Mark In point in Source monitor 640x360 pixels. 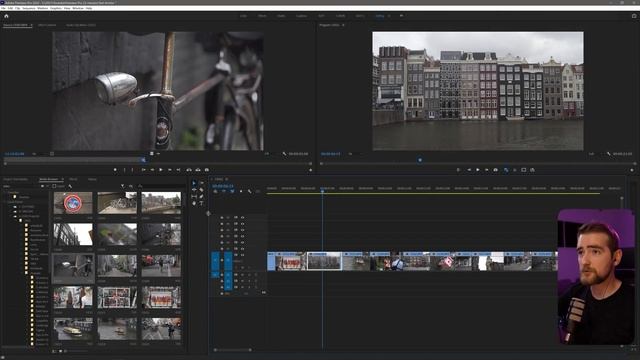[x=124, y=170]
